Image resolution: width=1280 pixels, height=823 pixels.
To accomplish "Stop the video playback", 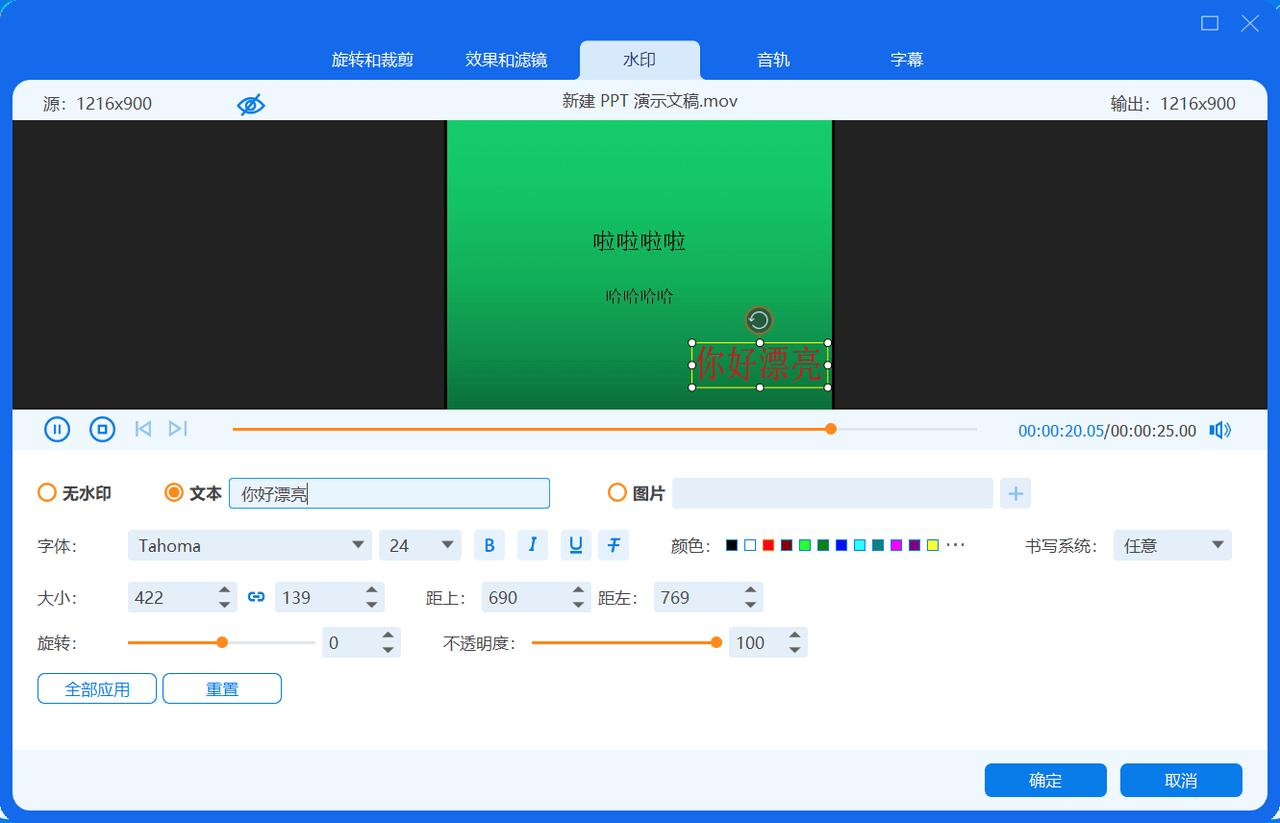I will click(101, 428).
